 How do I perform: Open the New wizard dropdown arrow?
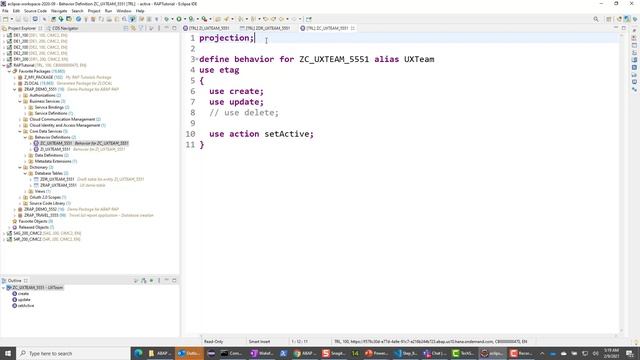[11, 19]
